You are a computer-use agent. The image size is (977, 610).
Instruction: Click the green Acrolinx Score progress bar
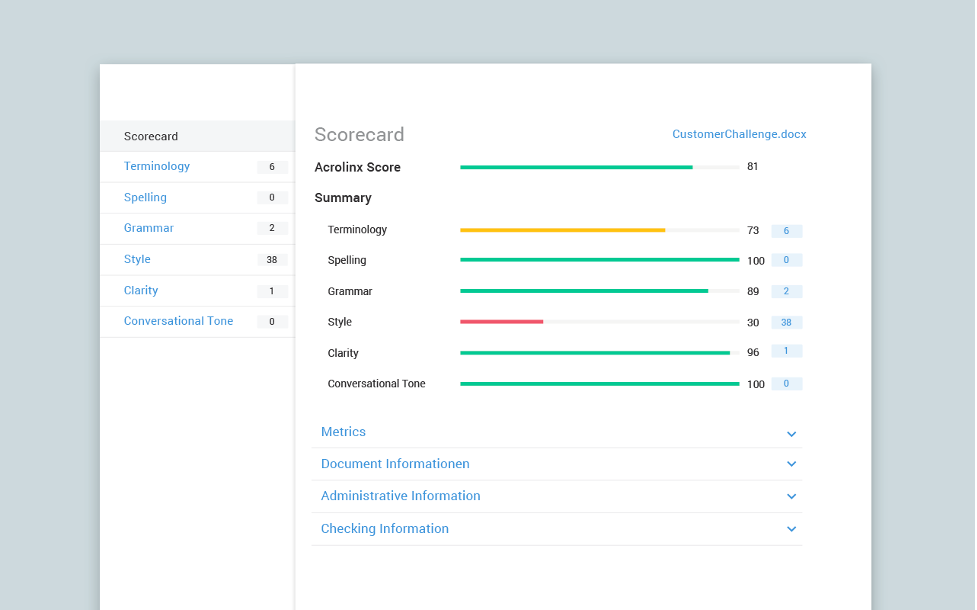click(576, 167)
